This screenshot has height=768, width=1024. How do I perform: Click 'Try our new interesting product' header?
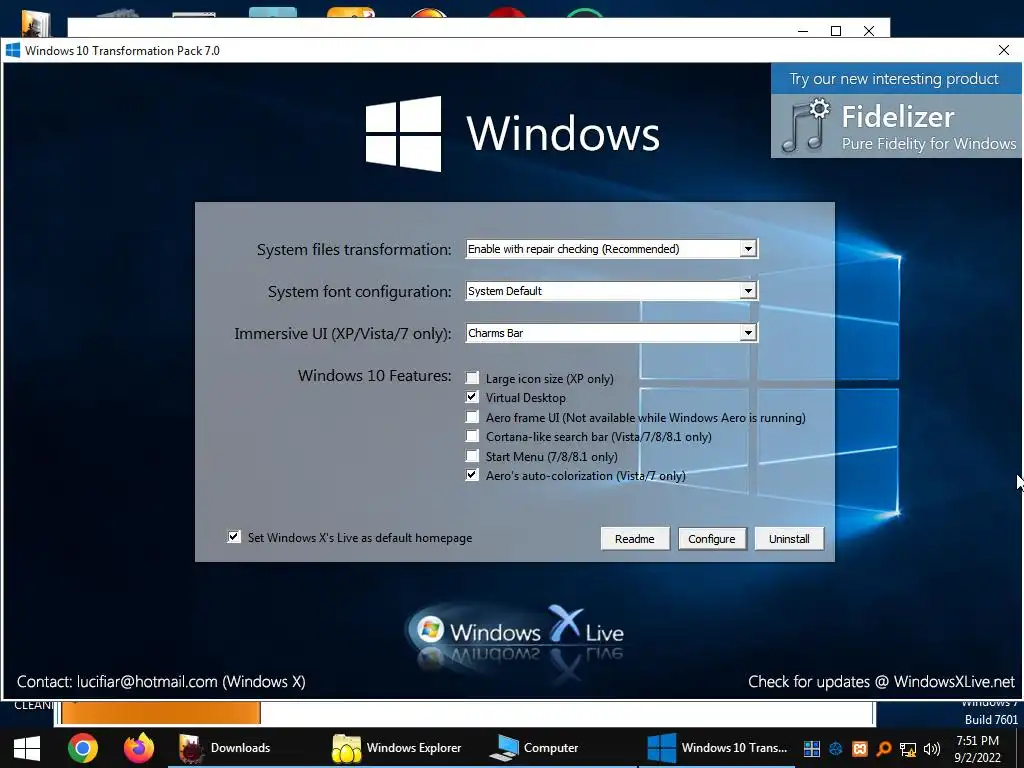(894, 79)
